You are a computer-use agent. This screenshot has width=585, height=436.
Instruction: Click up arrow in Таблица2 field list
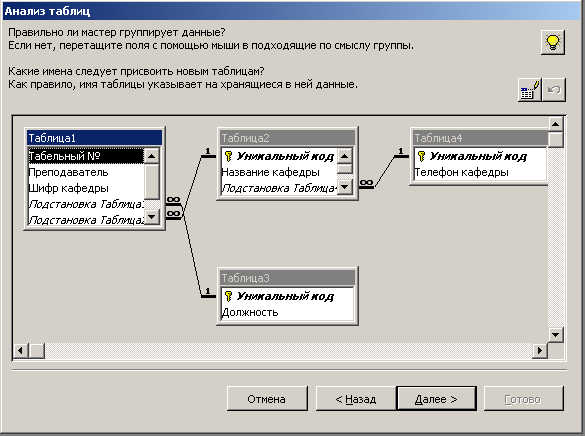[x=344, y=156]
